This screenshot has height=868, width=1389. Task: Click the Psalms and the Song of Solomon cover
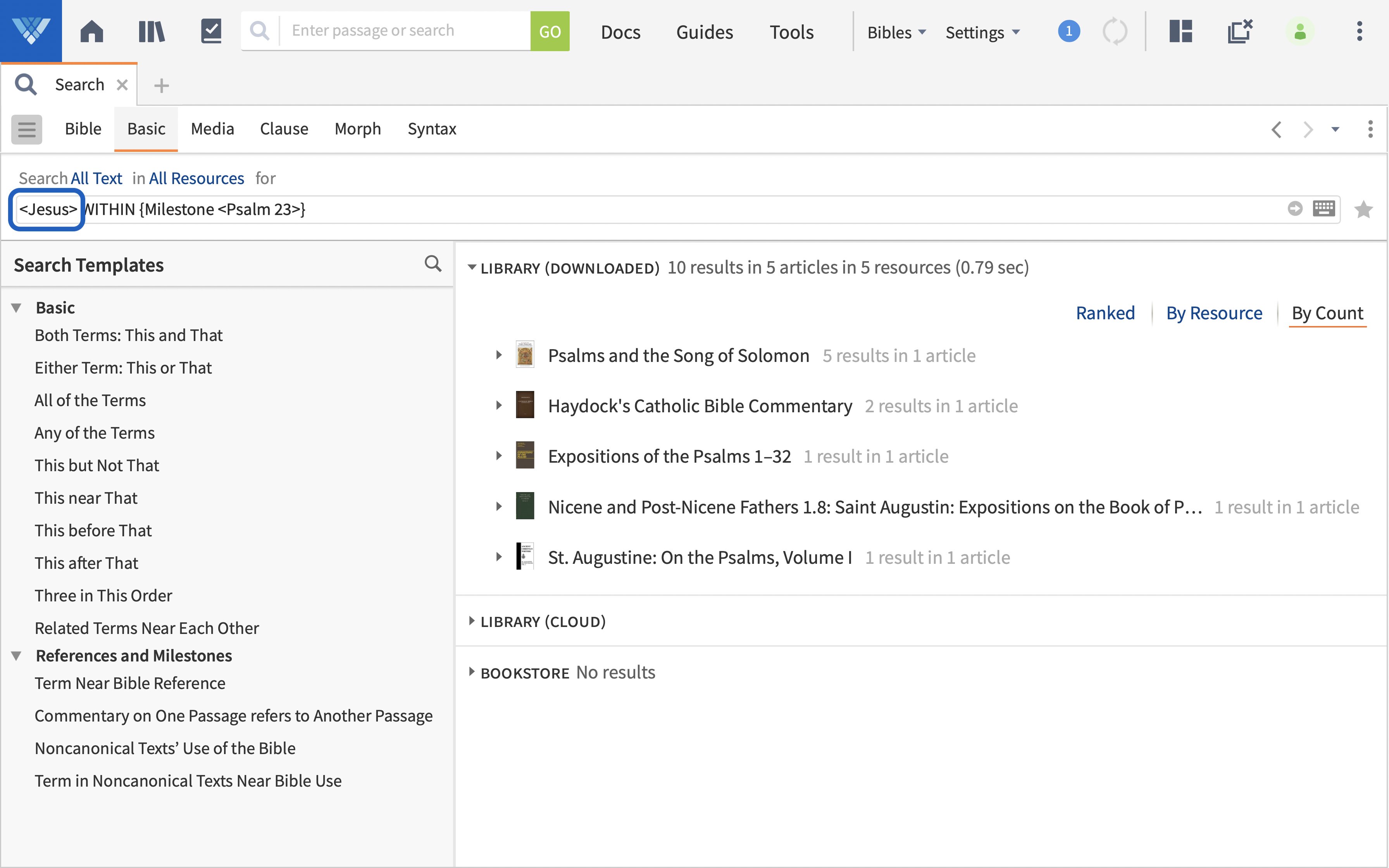click(525, 355)
